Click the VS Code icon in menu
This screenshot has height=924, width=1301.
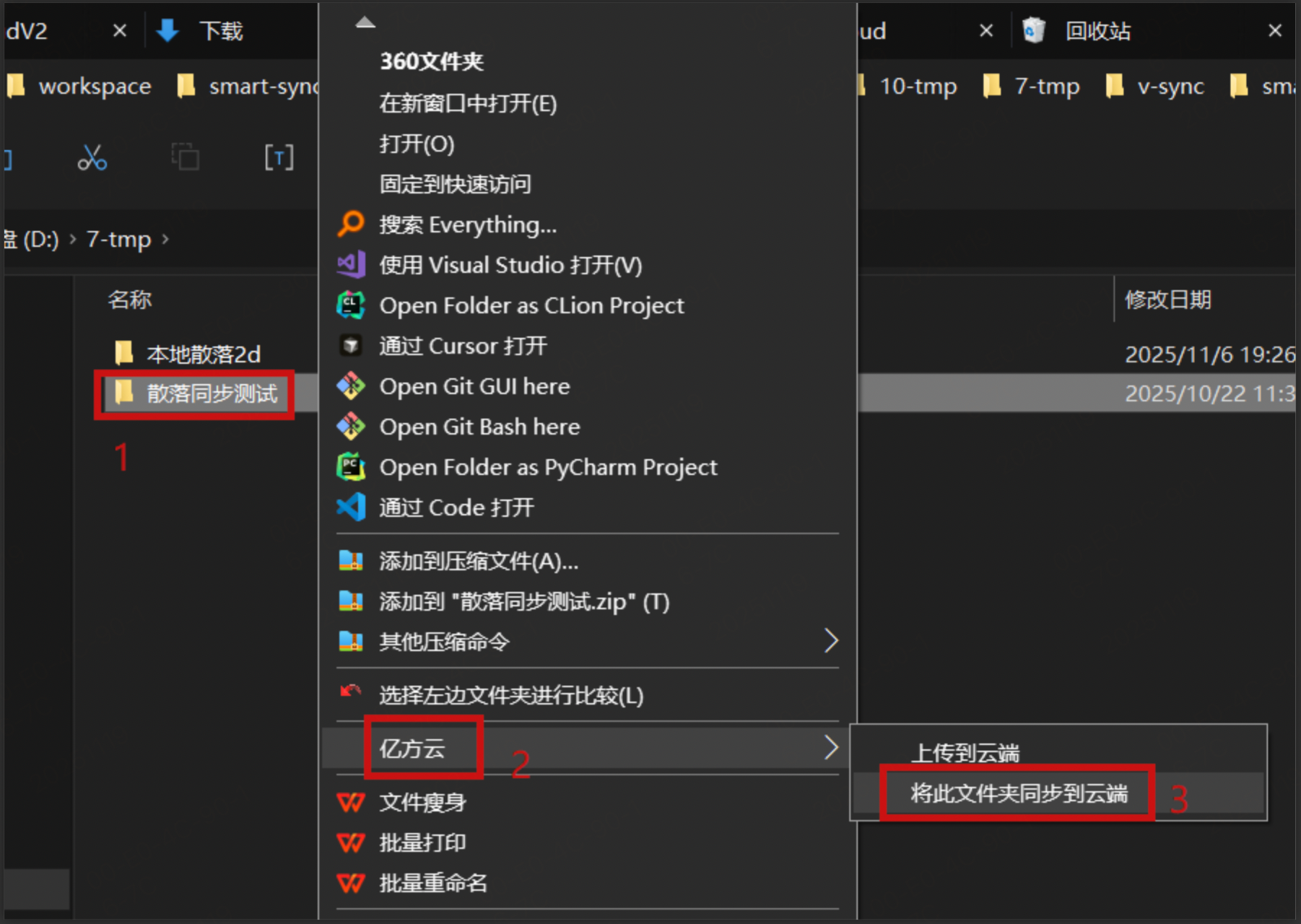pyautogui.click(x=351, y=507)
